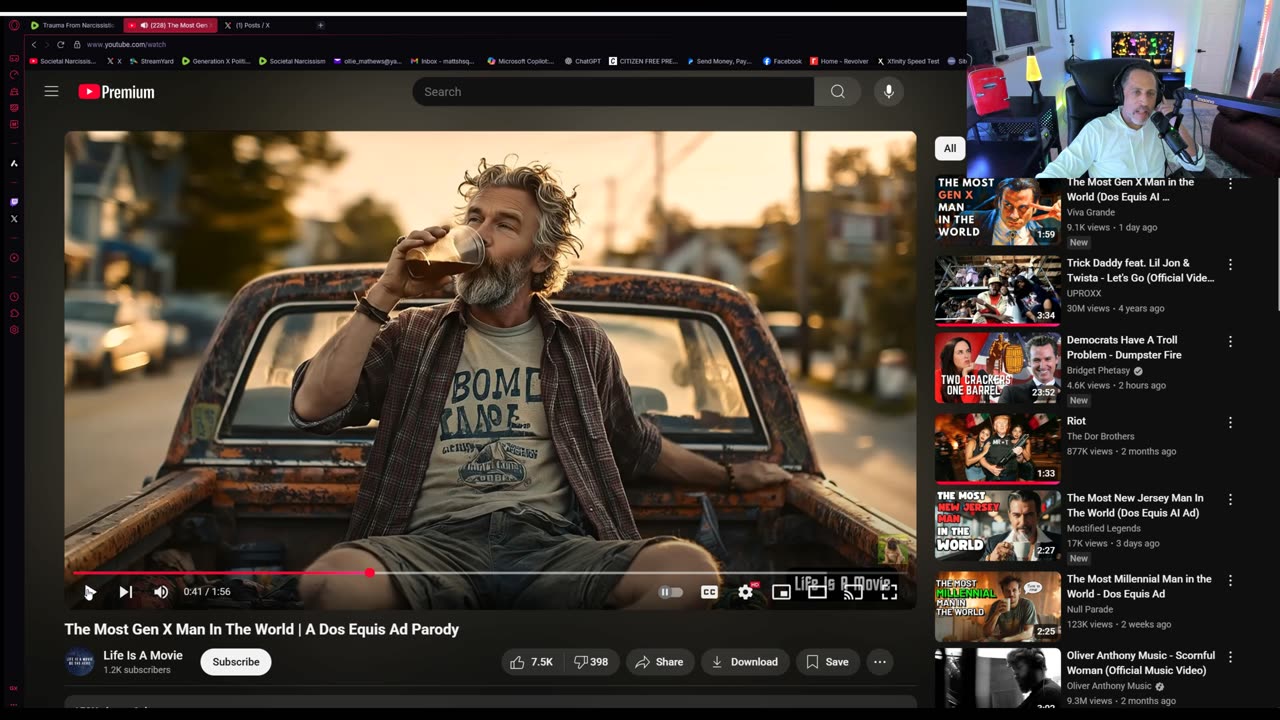
Task: Open options for Most Millennial Man video
Action: (x=1230, y=581)
